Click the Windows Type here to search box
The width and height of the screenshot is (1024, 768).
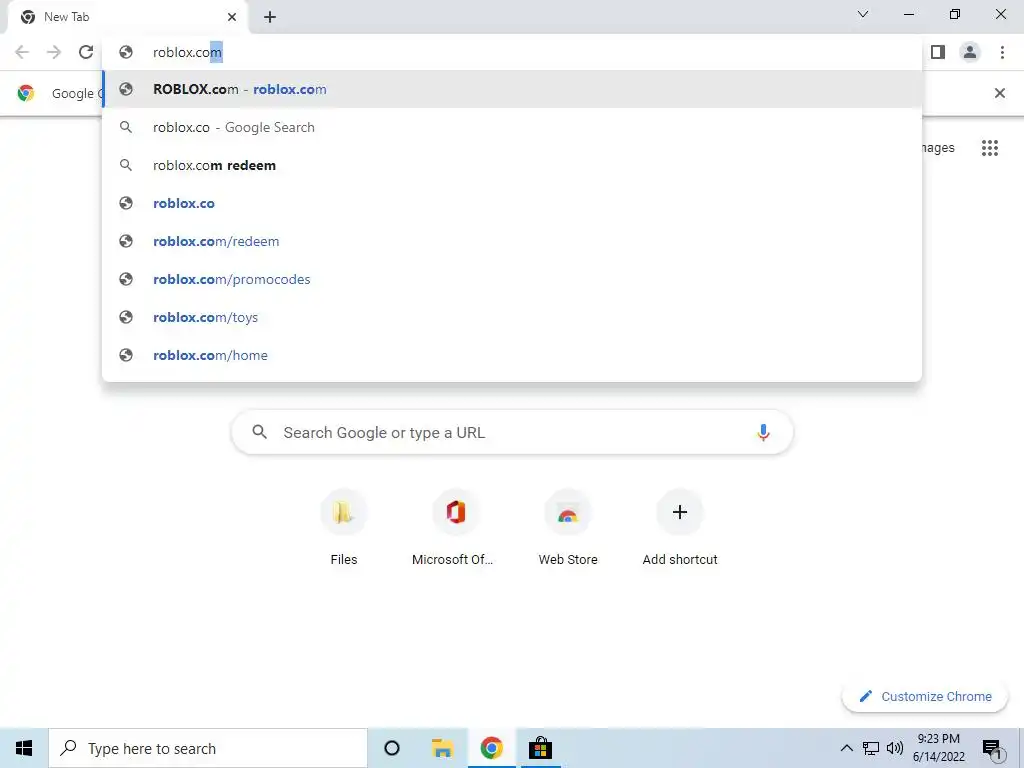coord(208,748)
